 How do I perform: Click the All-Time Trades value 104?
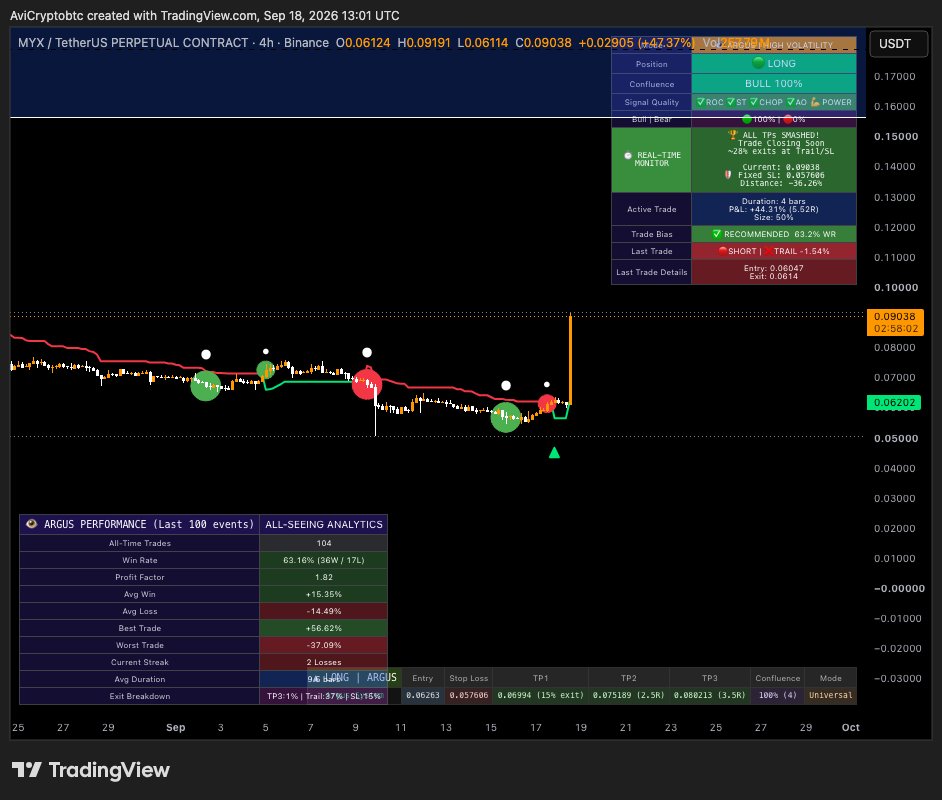[324, 543]
